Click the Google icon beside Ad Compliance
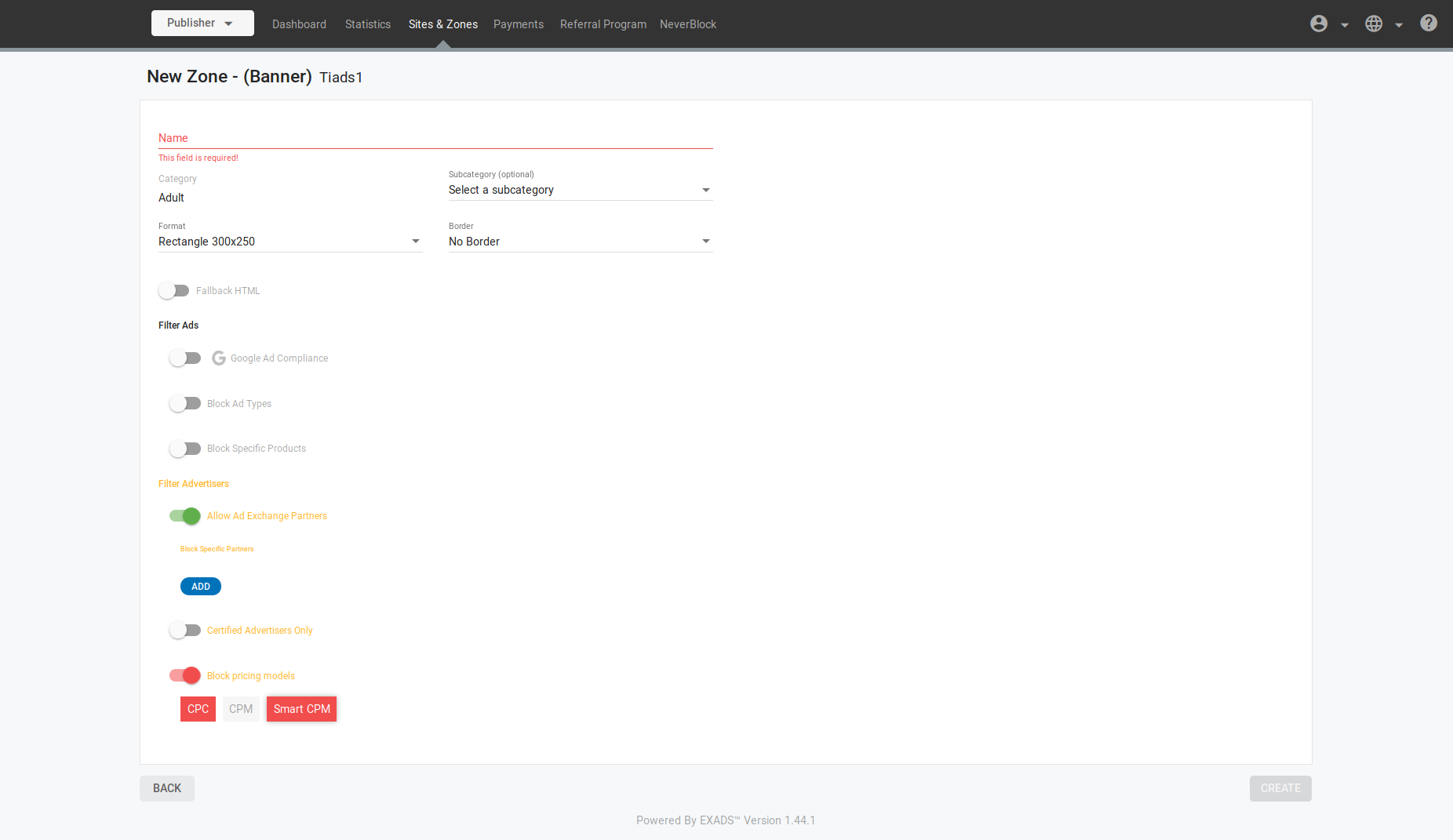The height and width of the screenshot is (840, 1453). 218,358
